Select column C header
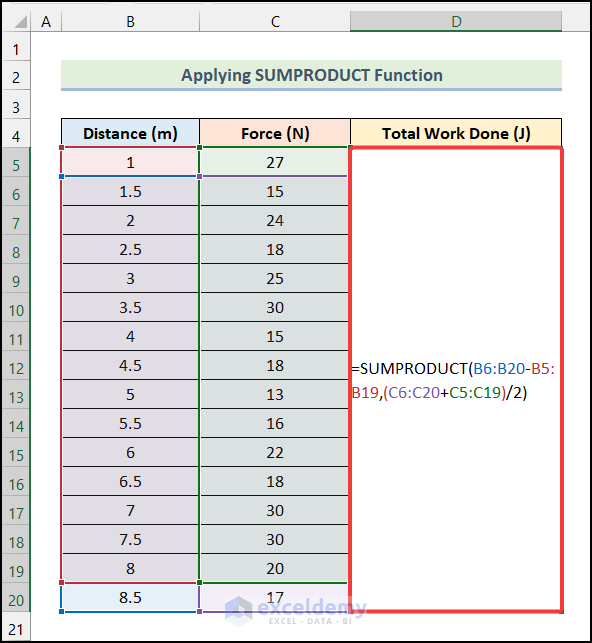Viewport: 592px width, 643px height. coord(275,21)
